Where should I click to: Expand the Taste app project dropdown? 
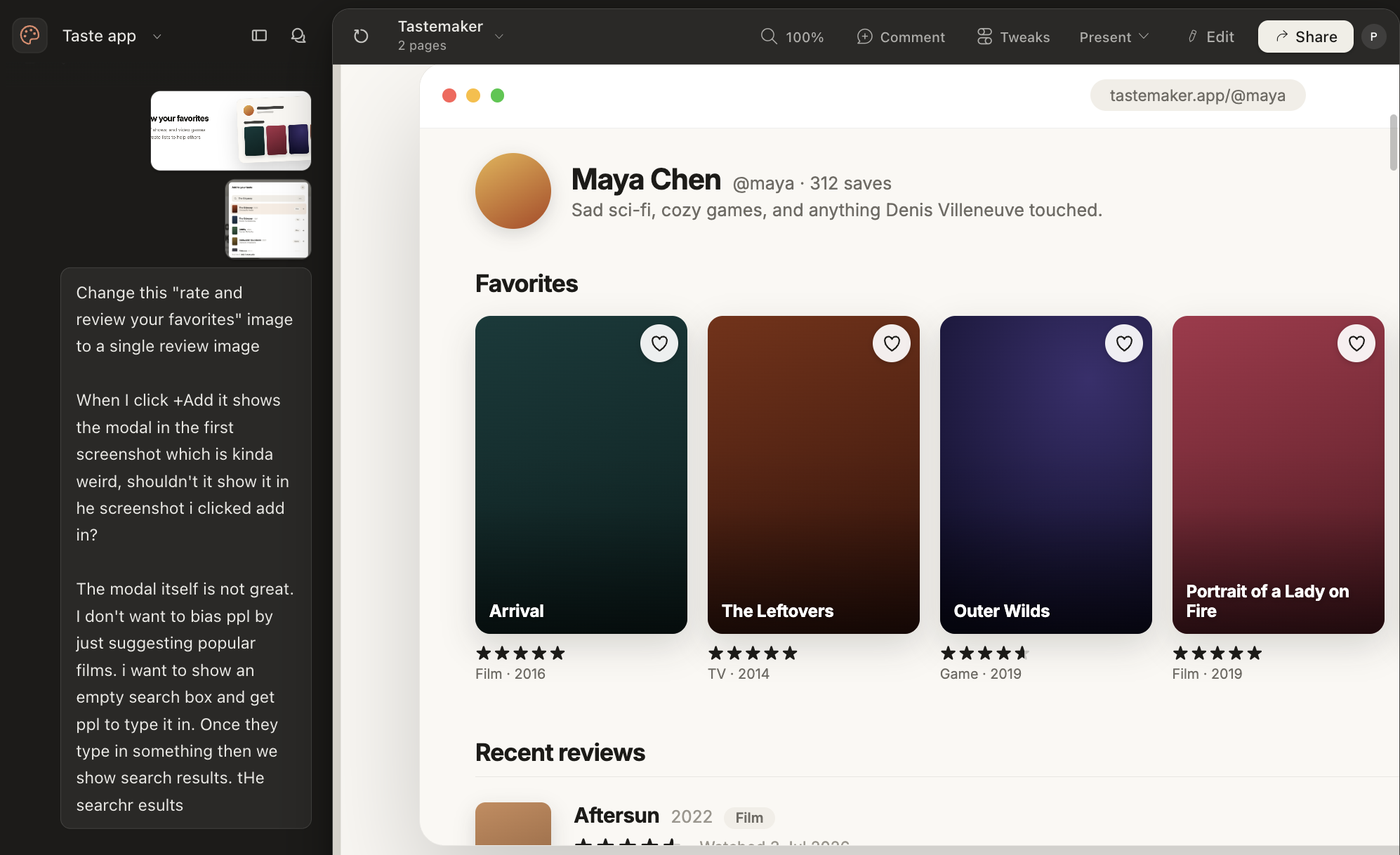click(x=157, y=37)
